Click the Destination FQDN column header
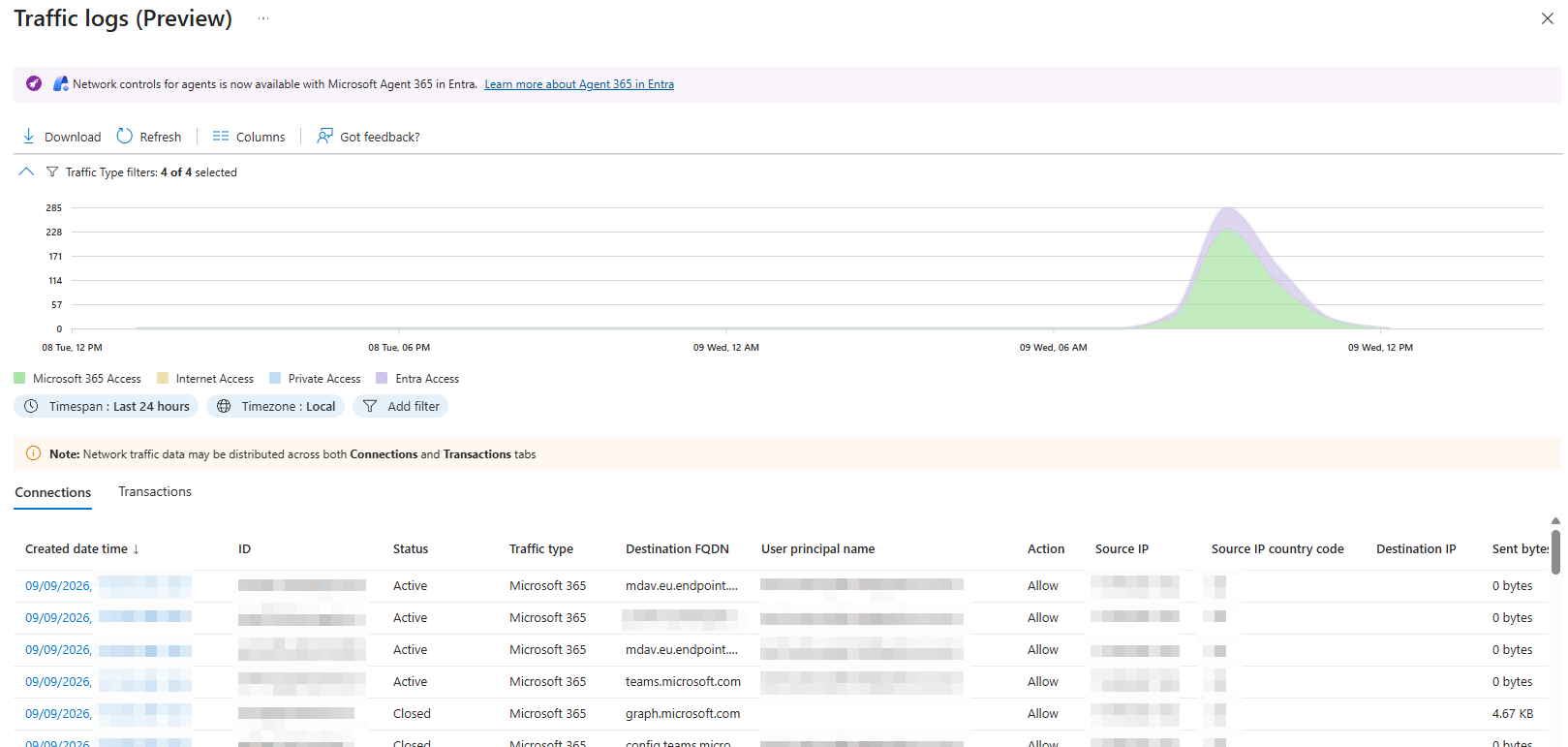The height and width of the screenshot is (747, 1568). coord(677,548)
